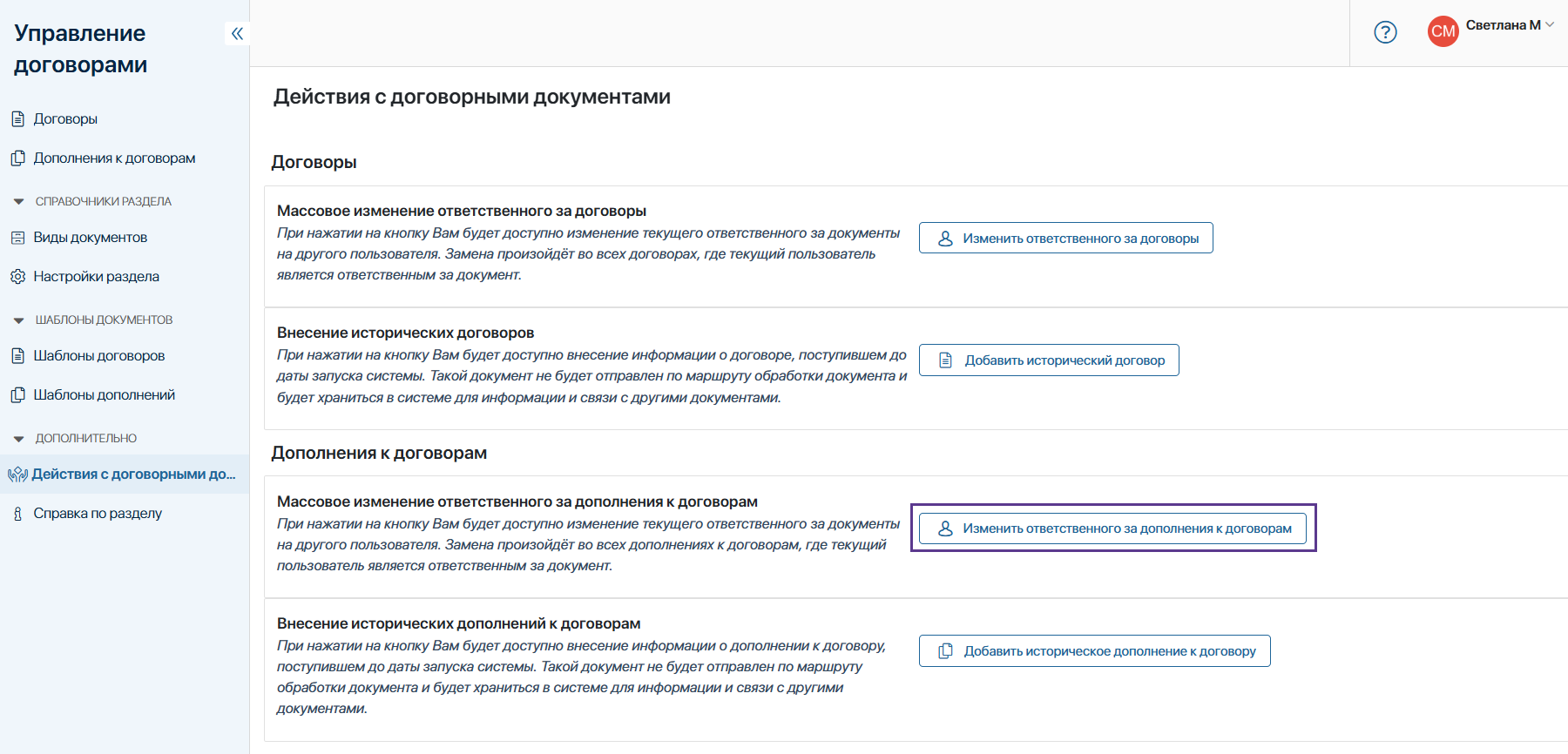
Task: Collapse the СПРАВОЧНИКИ РАЗДЕЛА section
Action: (x=19, y=202)
